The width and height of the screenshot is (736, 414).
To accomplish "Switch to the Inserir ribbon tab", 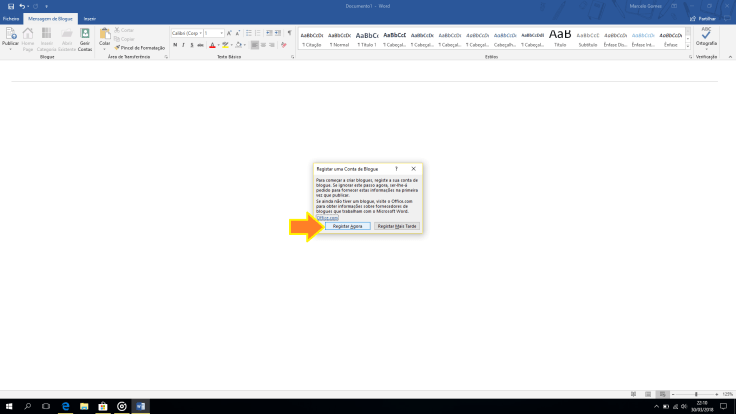I will click(x=90, y=18).
